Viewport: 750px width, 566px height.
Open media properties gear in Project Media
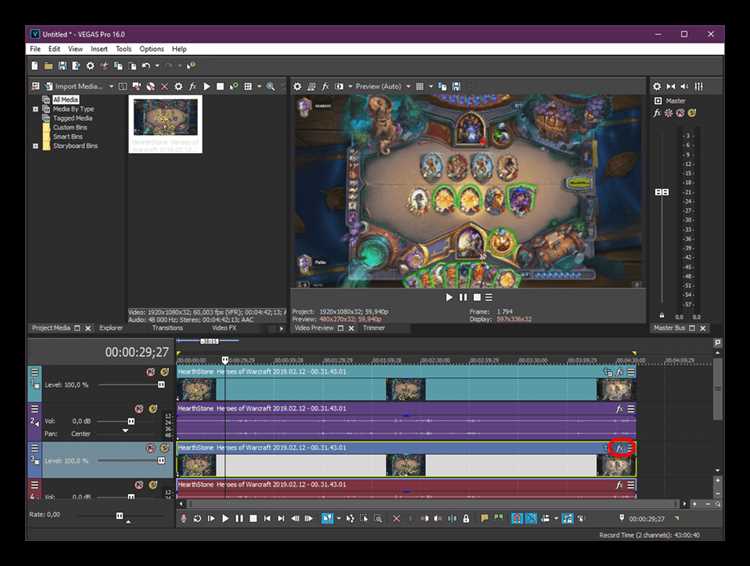178,87
